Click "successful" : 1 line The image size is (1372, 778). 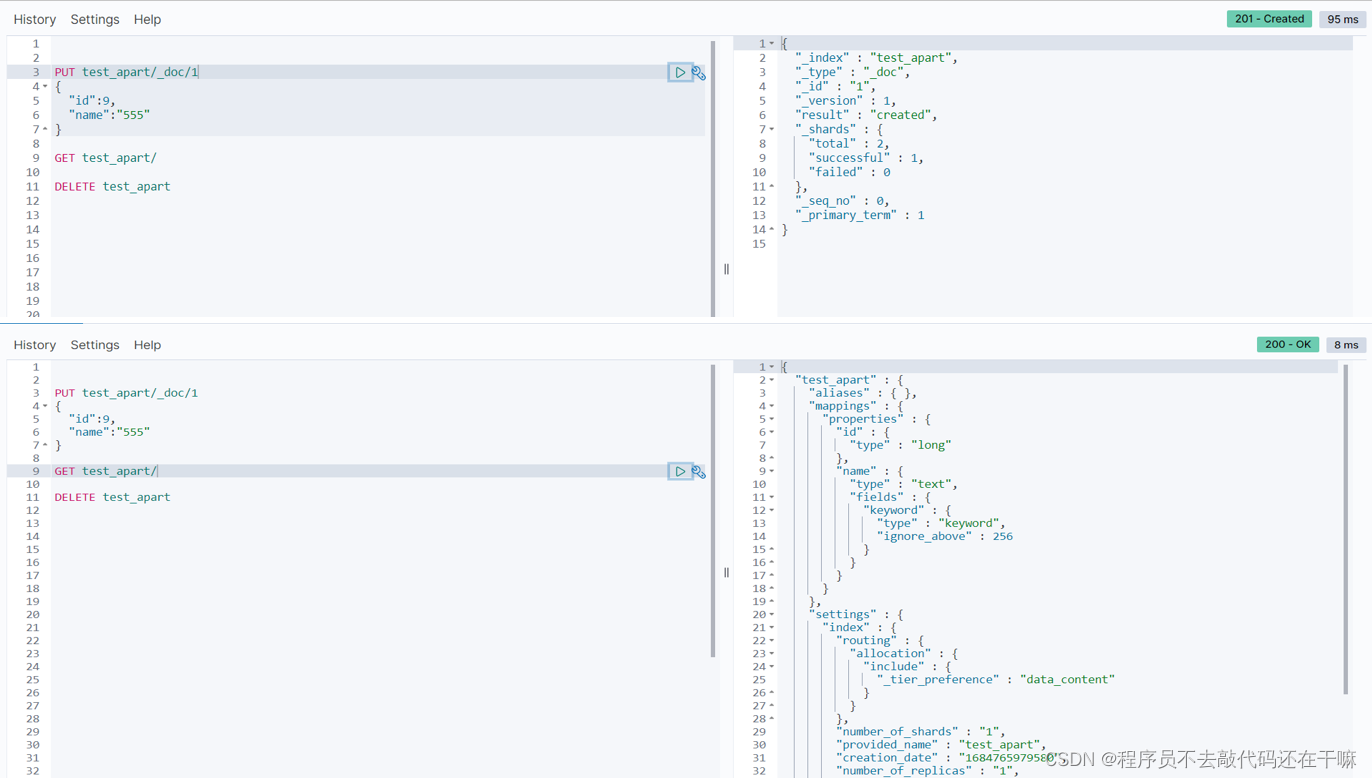tap(866, 158)
